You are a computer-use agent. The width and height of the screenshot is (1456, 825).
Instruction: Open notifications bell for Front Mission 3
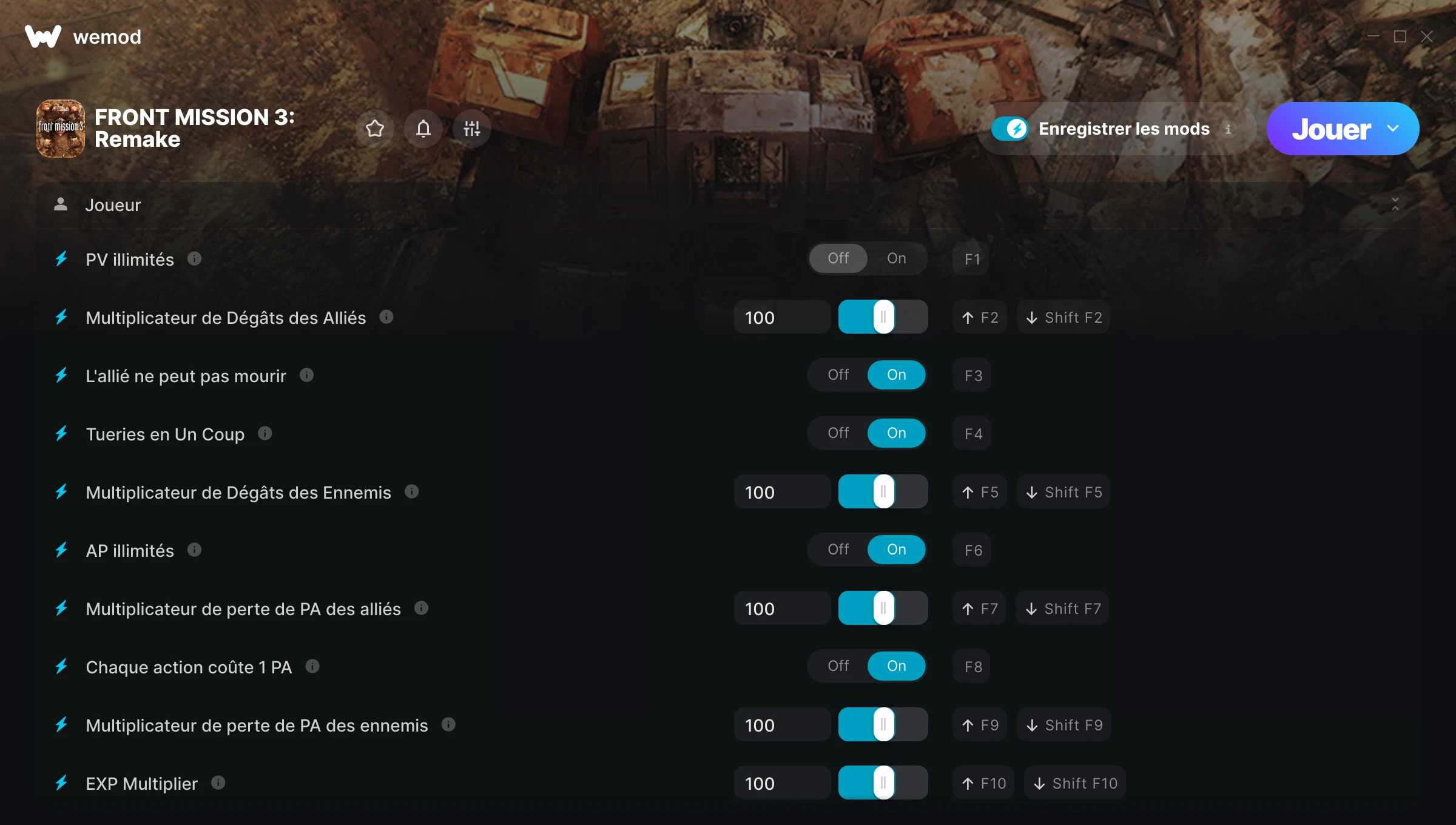(423, 129)
